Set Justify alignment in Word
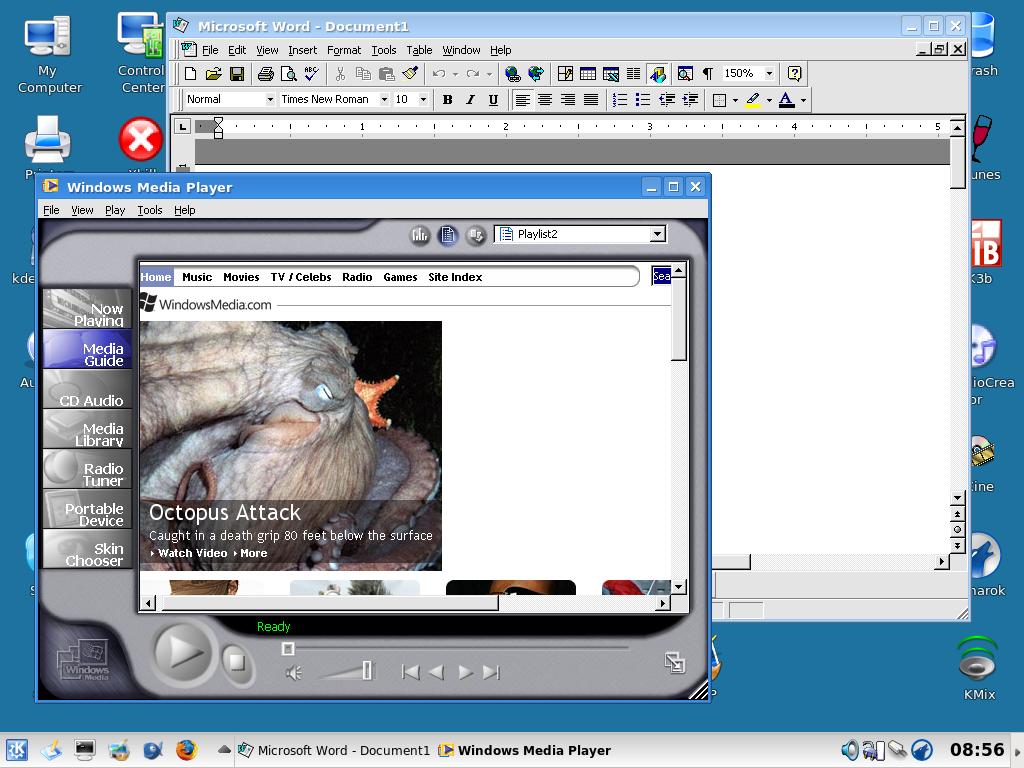Viewport: 1024px width, 768px height. pyautogui.click(x=591, y=99)
